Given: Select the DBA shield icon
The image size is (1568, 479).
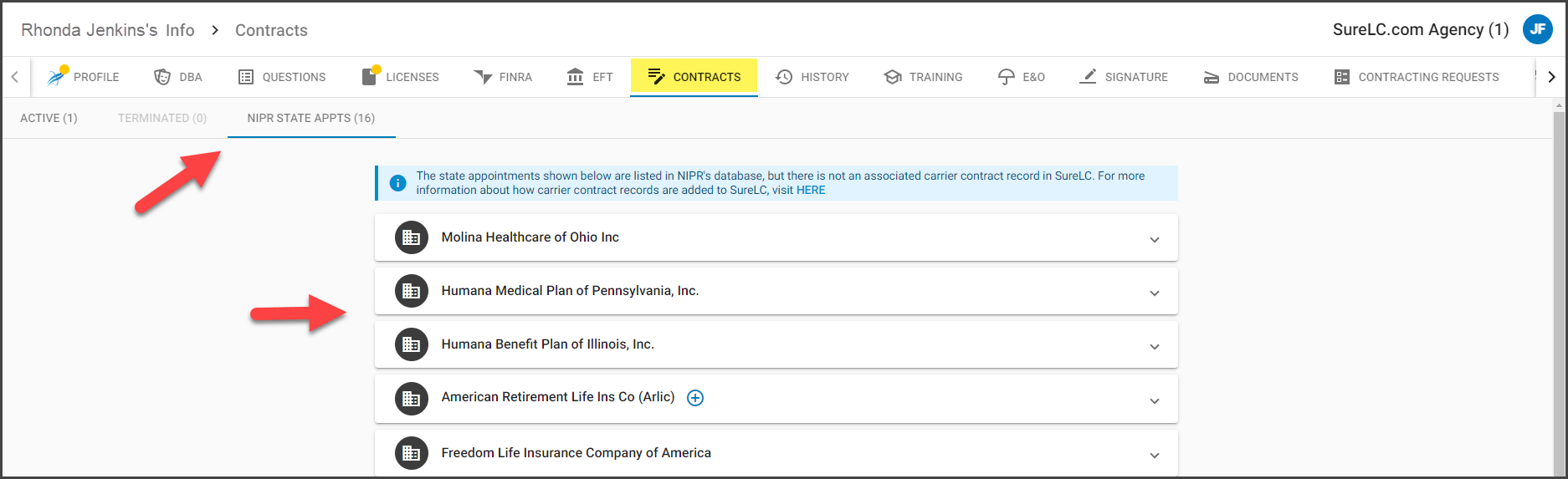Looking at the screenshot, I should [x=162, y=77].
